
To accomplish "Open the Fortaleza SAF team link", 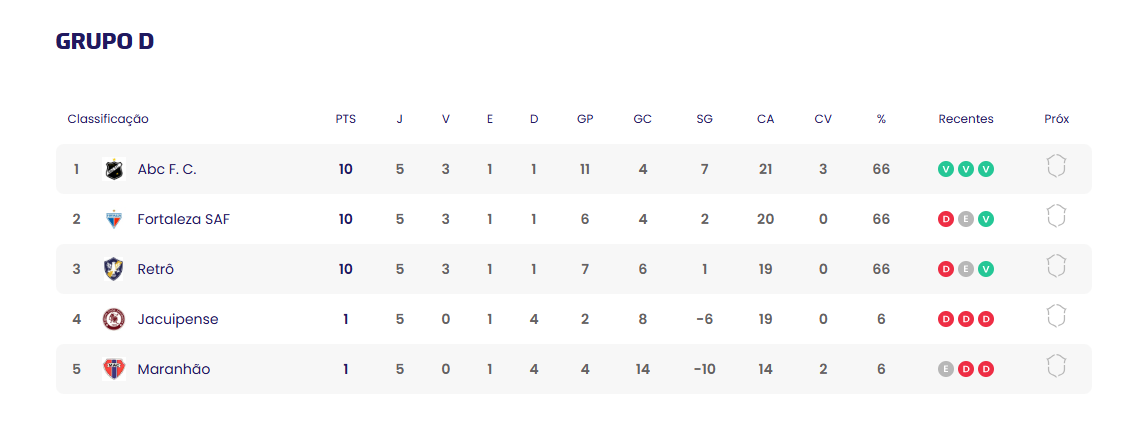I will (x=184, y=219).
